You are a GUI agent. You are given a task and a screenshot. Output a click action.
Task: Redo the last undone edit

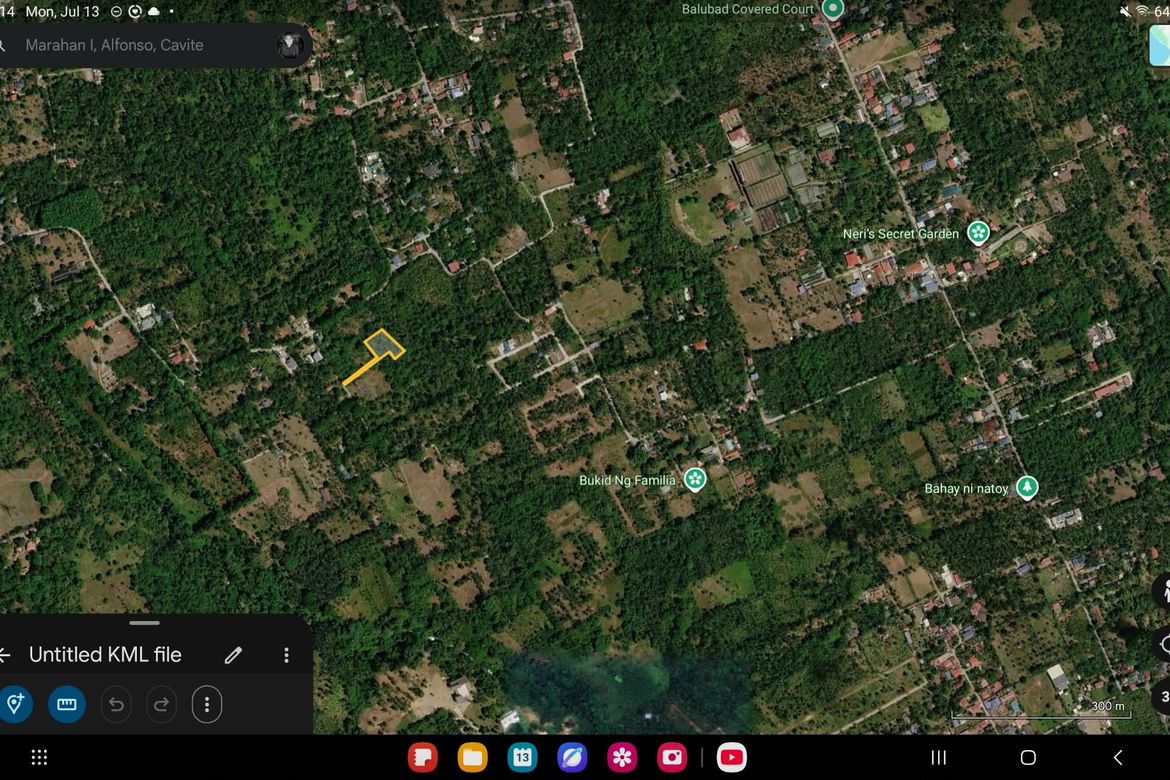click(x=161, y=704)
